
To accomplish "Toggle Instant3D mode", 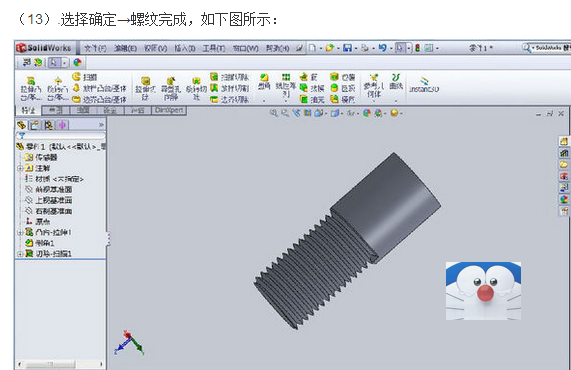I will pyautogui.click(x=424, y=85).
